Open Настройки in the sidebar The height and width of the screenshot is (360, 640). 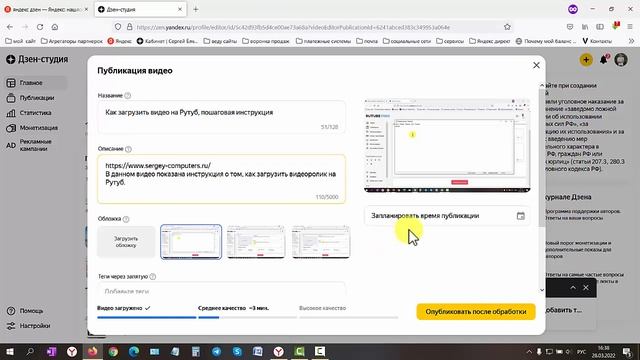point(29,326)
